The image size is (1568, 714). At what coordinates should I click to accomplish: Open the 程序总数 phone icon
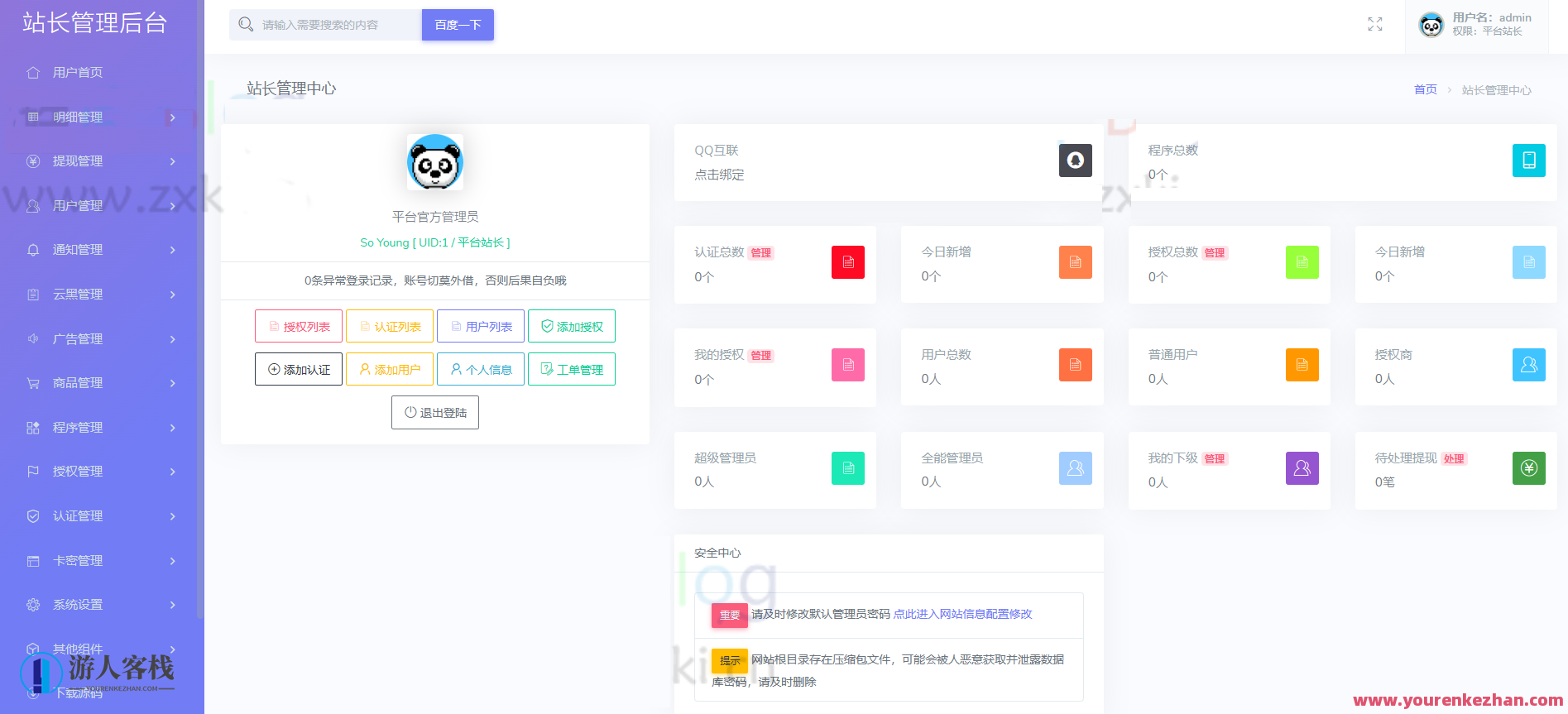click(1528, 161)
